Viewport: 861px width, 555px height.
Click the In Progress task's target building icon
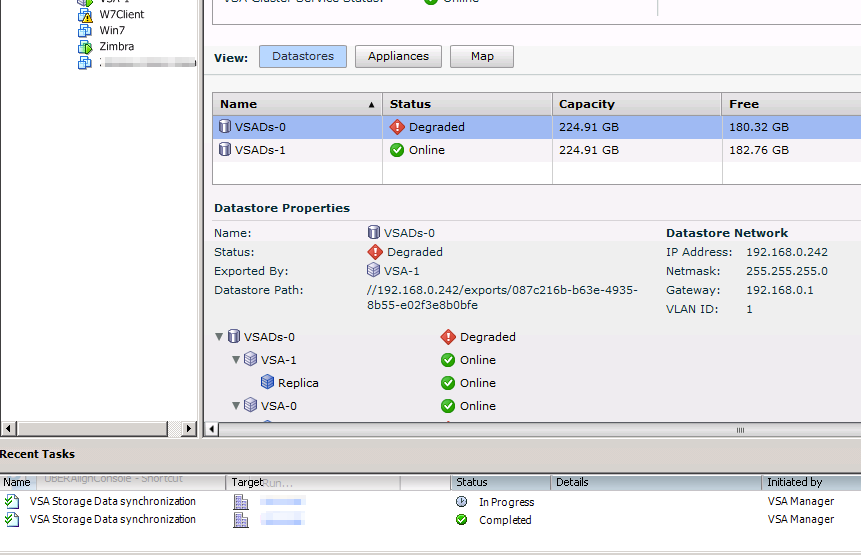[x=241, y=502]
